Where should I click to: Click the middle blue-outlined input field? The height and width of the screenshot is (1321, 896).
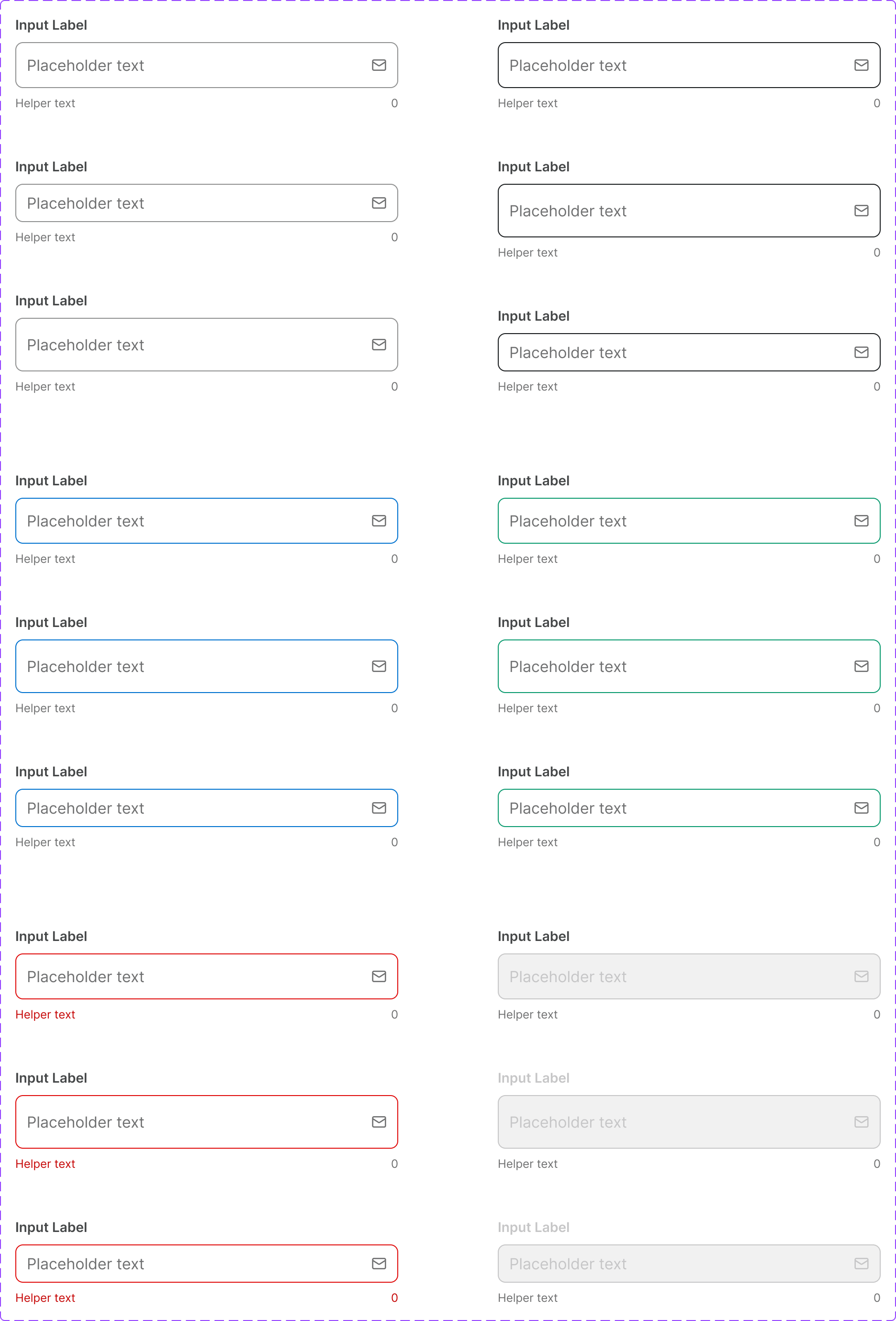pyautogui.click(x=170, y=666)
